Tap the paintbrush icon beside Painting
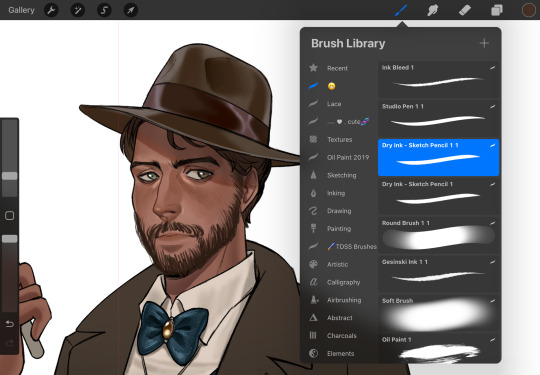 pos(313,229)
